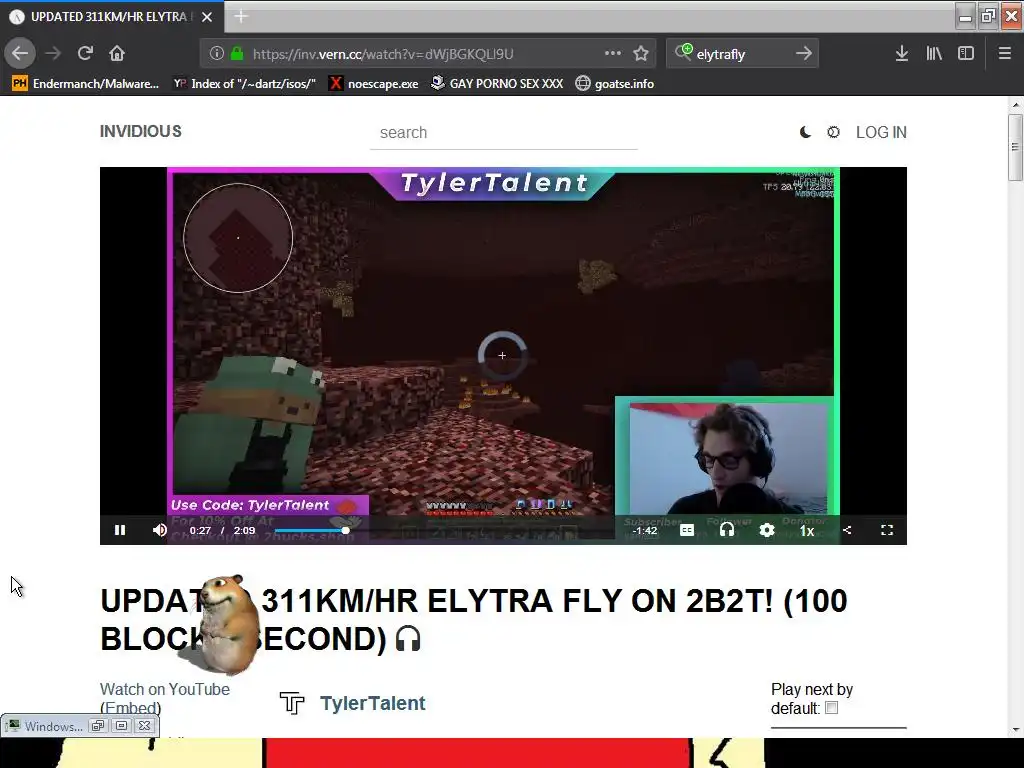The width and height of the screenshot is (1024, 768).
Task: Bookmark this page with the star
Action: pyautogui.click(x=641, y=54)
